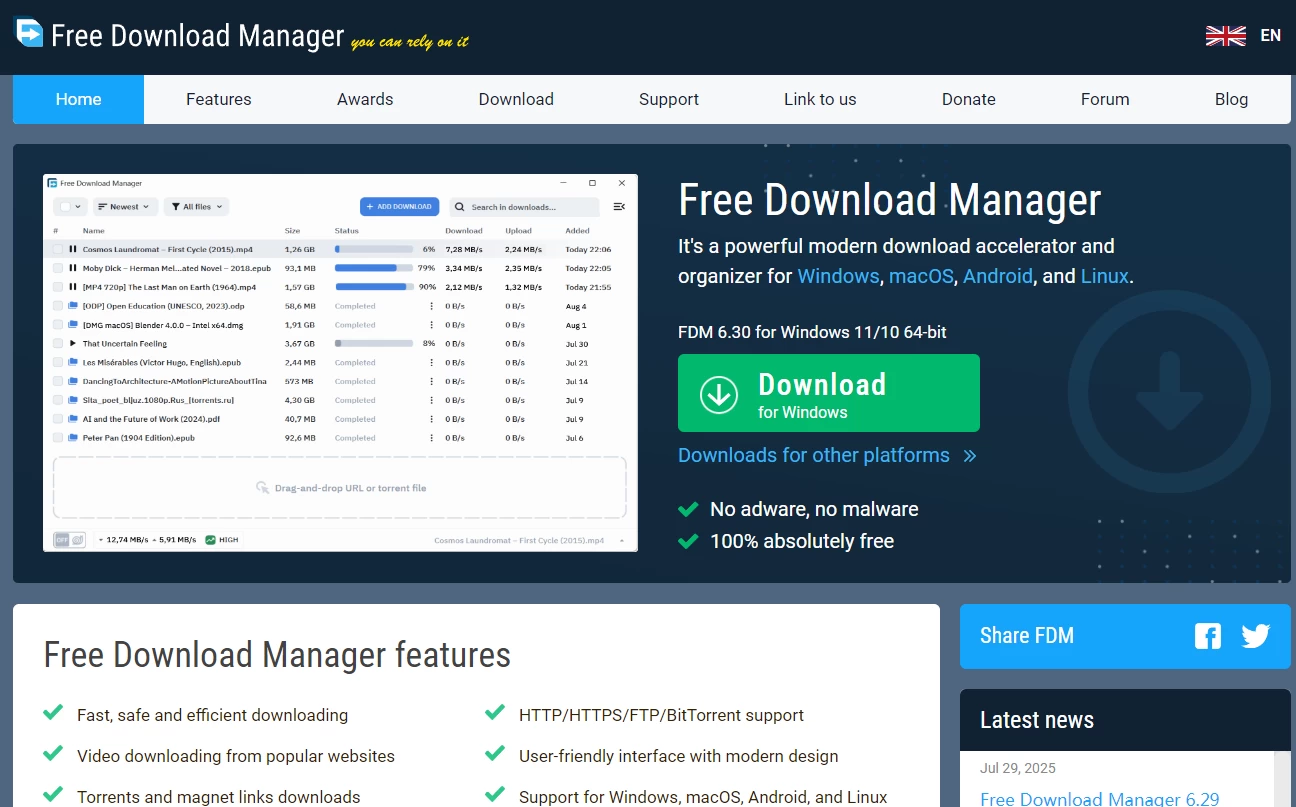Click folder icon for AI and the Future of Work pdf
The image size is (1296, 807).
tap(73, 419)
